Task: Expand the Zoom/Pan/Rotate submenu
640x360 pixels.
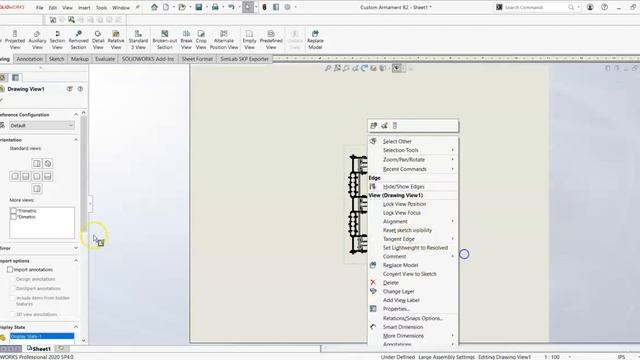Action: [x=413, y=160]
